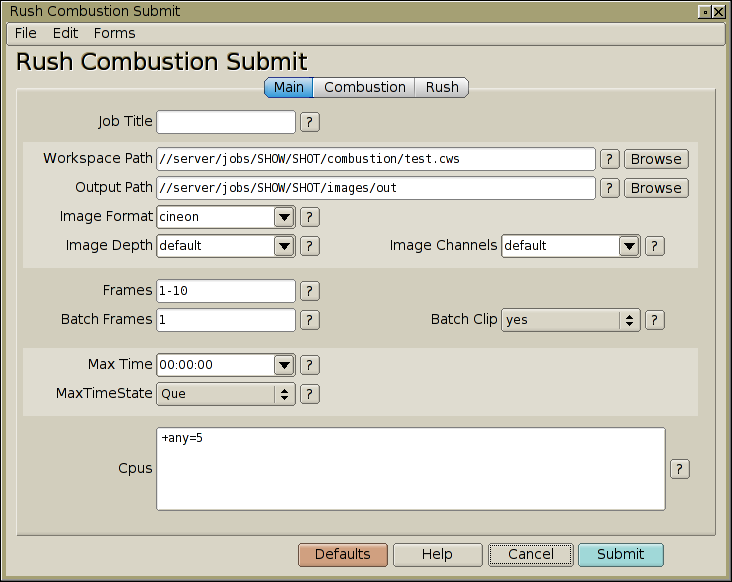The height and width of the screenshot is (582, 732).
Task: Show help for Image Channels
Action: [655, 246]
